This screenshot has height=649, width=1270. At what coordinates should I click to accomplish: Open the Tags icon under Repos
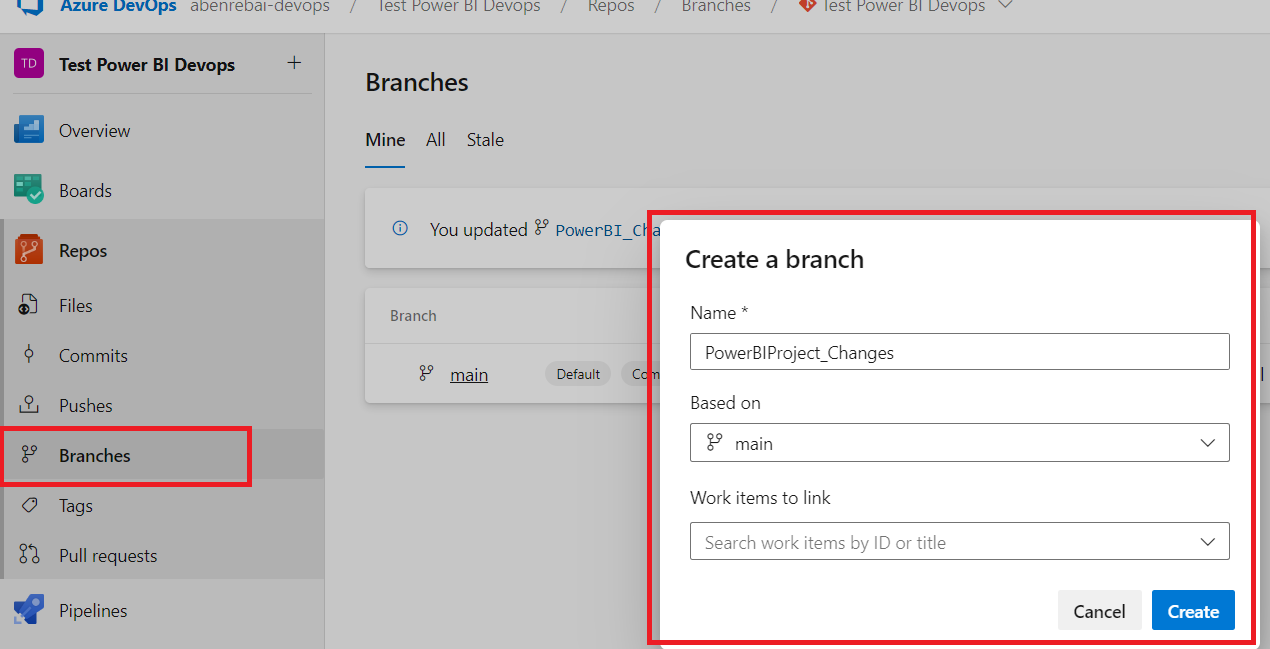pyautogui.click(x=28, y=505)
